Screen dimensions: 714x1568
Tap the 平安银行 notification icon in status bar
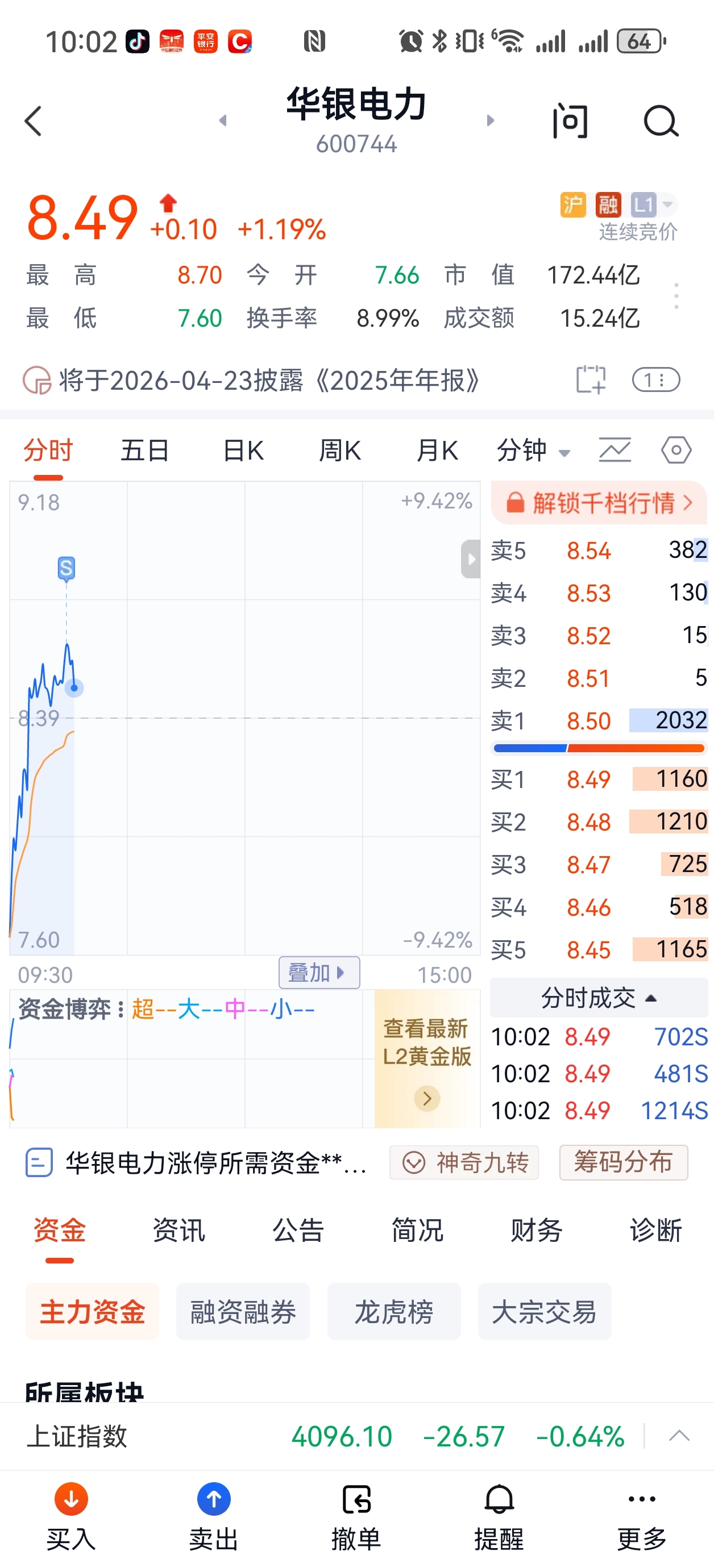[205, 41]
